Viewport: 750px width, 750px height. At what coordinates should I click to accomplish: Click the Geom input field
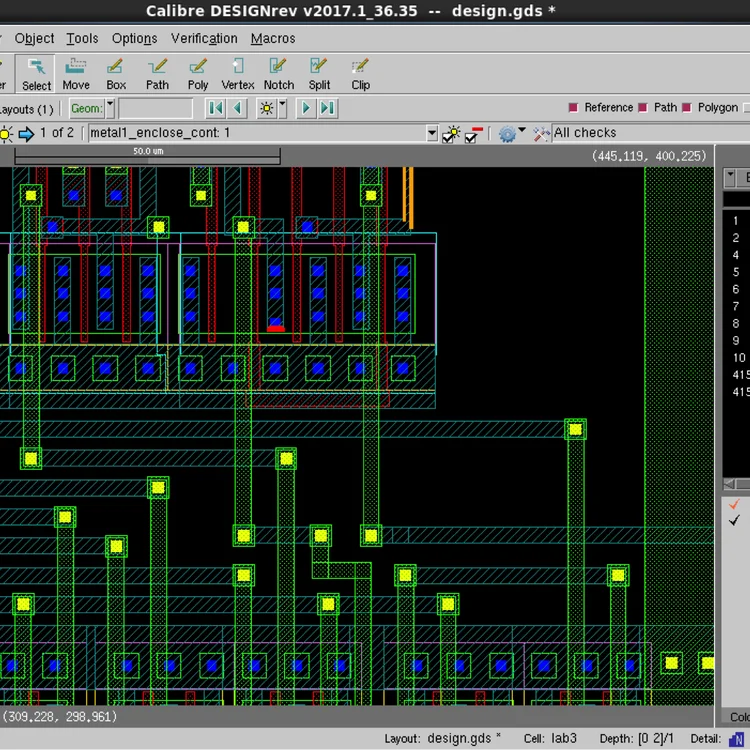pos(156,108)
